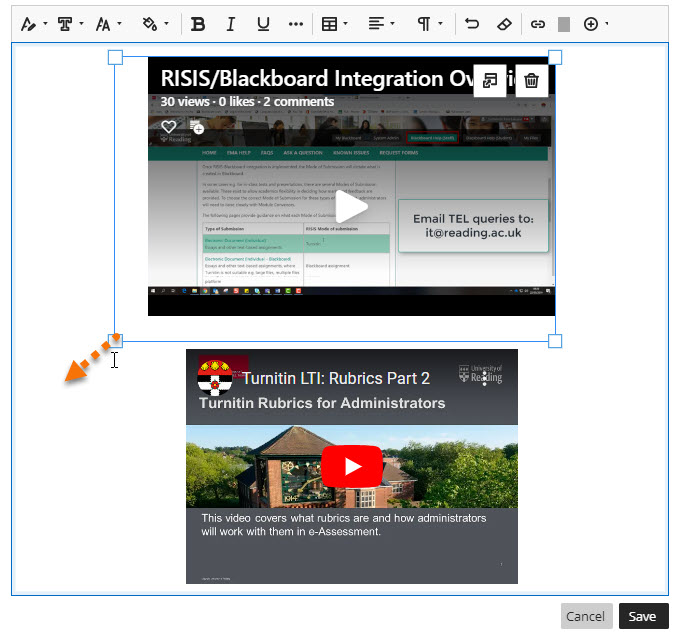680x634 pixels.
Task: Play the Turnitin Rubrics YouTube video
Action: [x=352, y=467]
